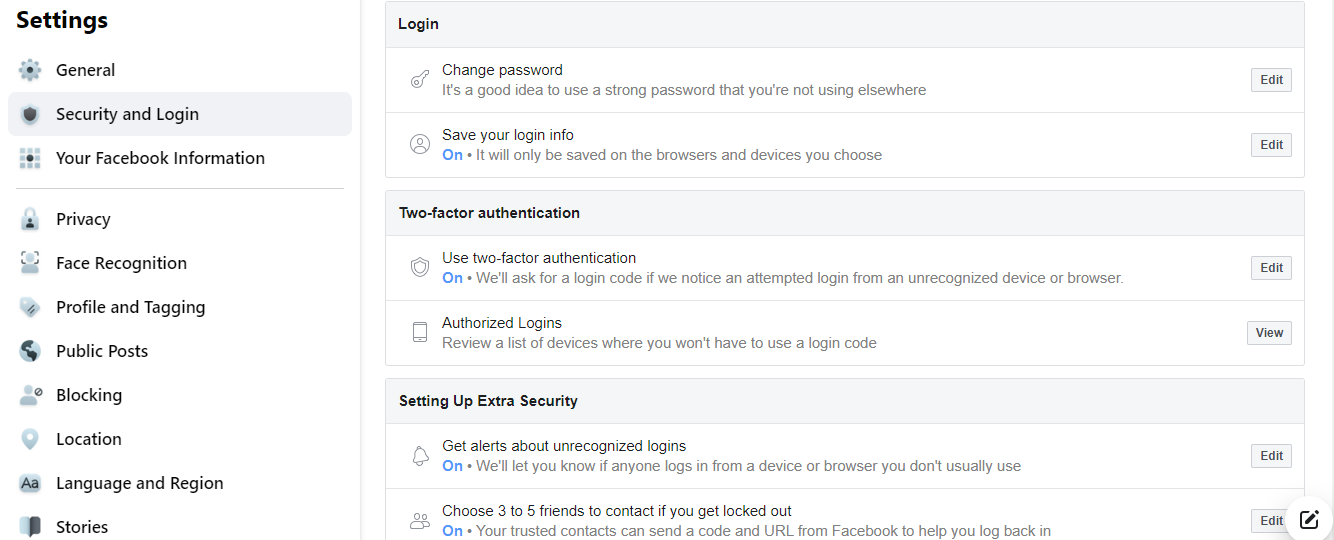
Task: Edit the Save your login info setting
Action: click(x=1271, y=145)
